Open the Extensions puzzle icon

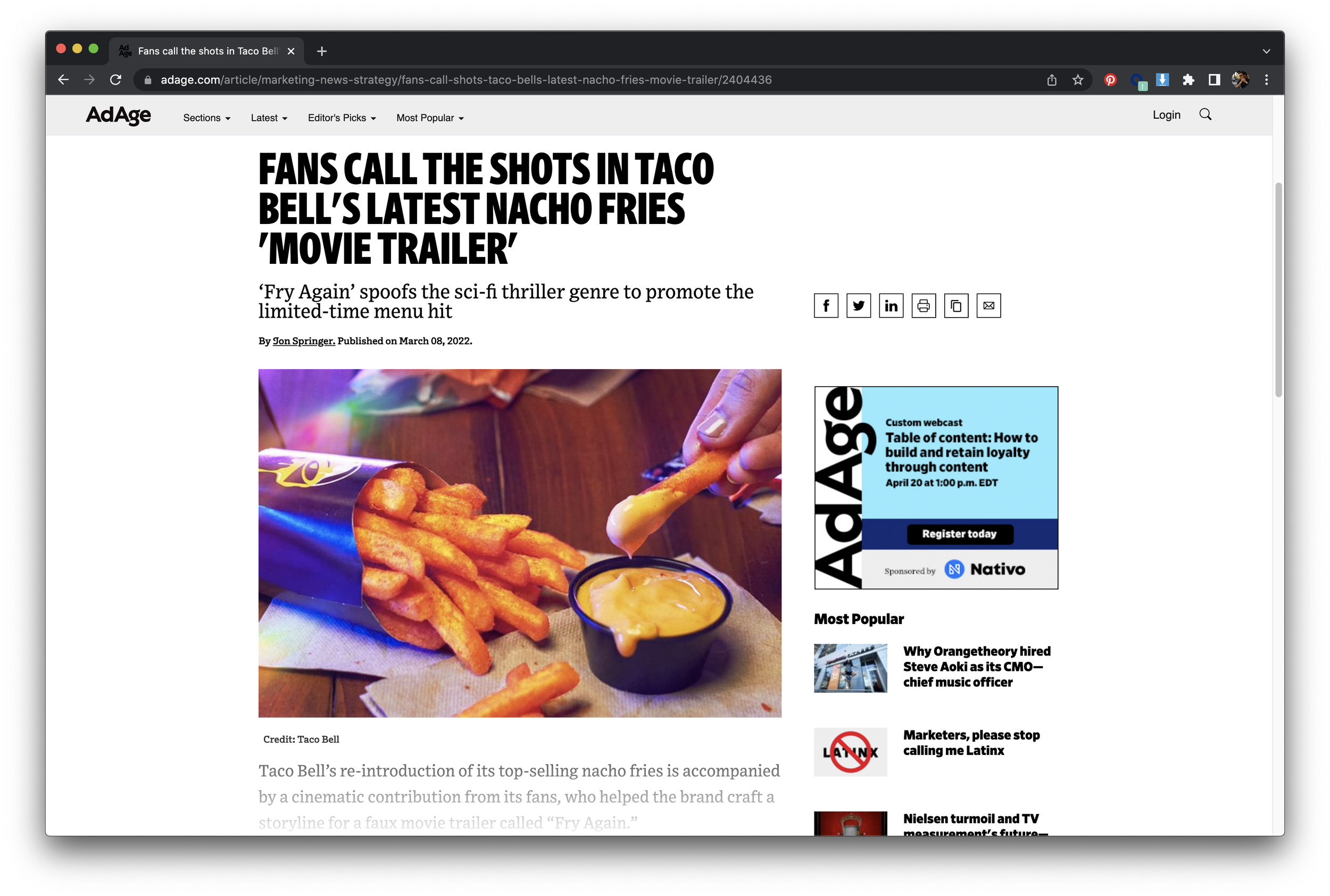point(1188,79)
